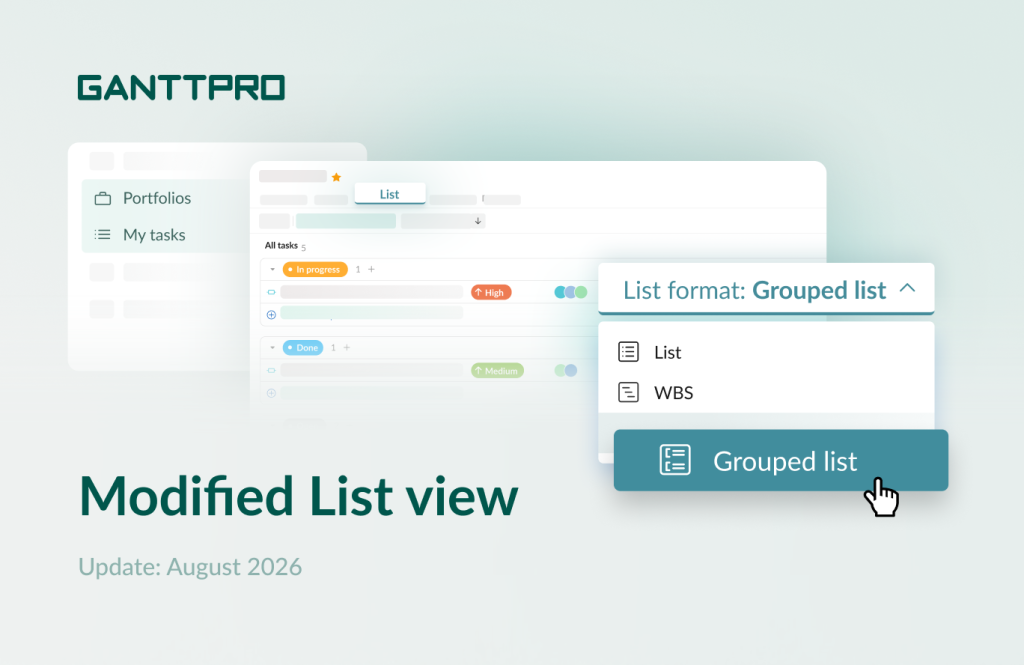
Task: Click the High priority badge
Action: point(491,292)
